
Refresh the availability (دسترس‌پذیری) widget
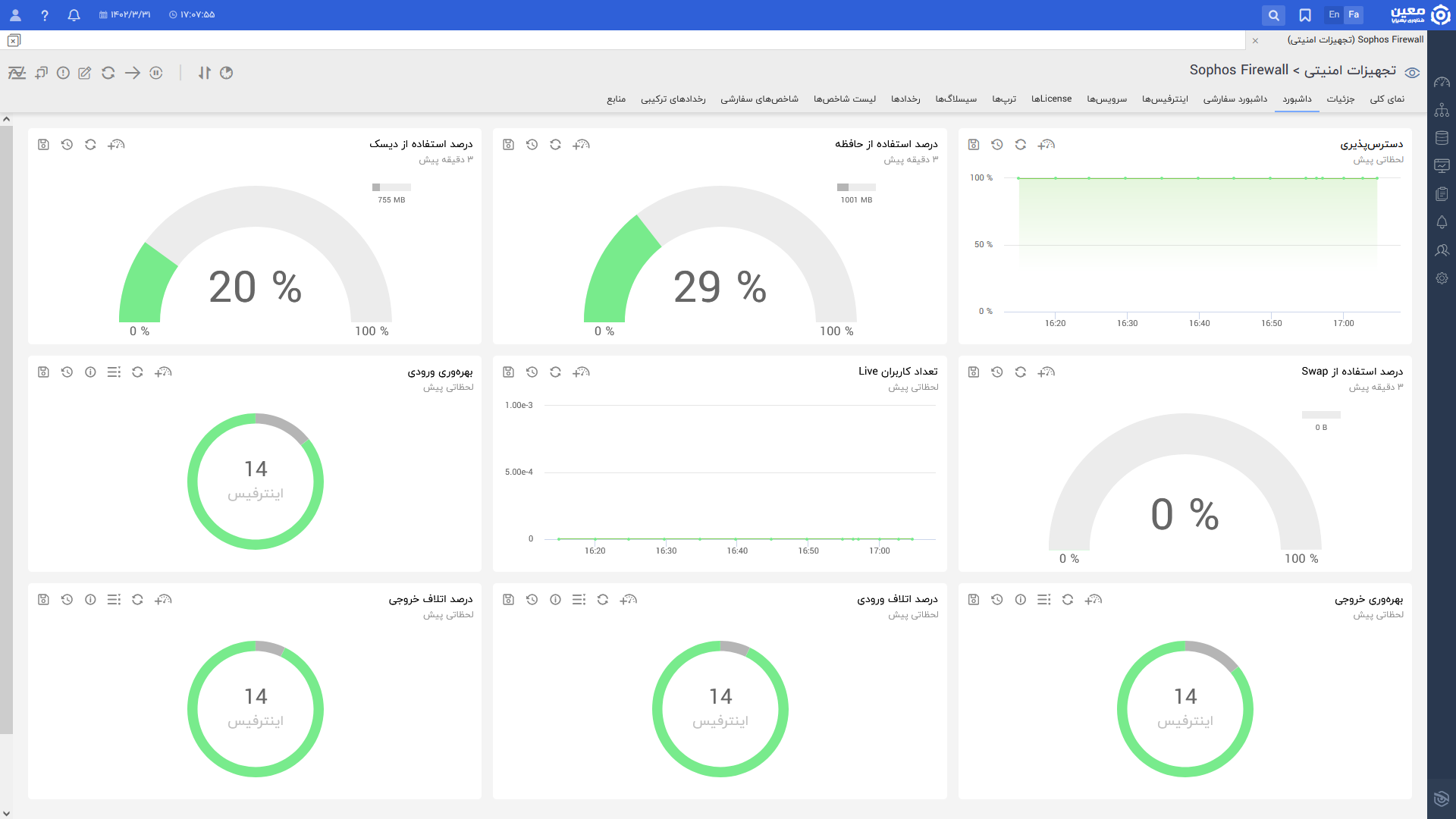[1021, 145]
